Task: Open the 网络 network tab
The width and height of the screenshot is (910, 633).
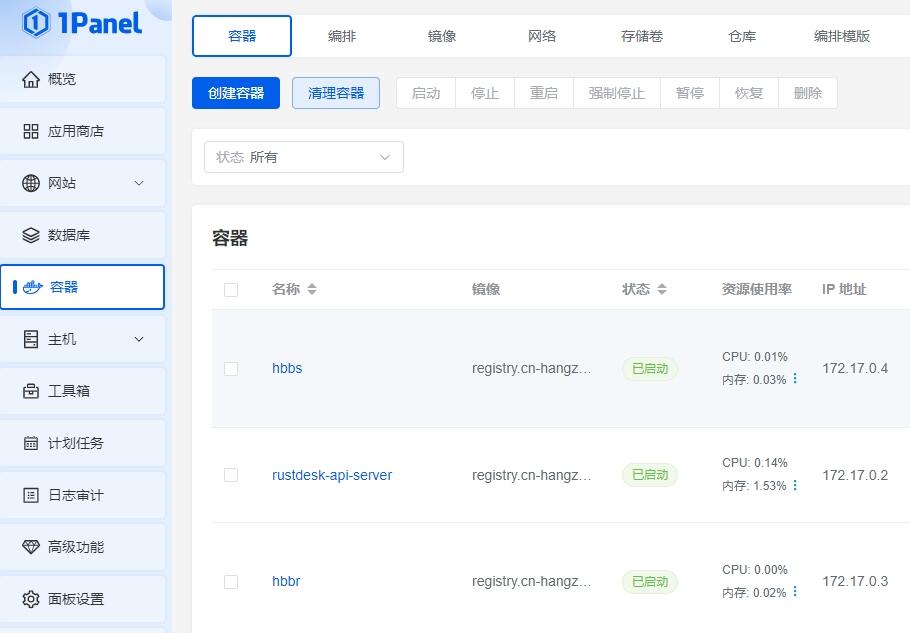Action: point(541,35)
